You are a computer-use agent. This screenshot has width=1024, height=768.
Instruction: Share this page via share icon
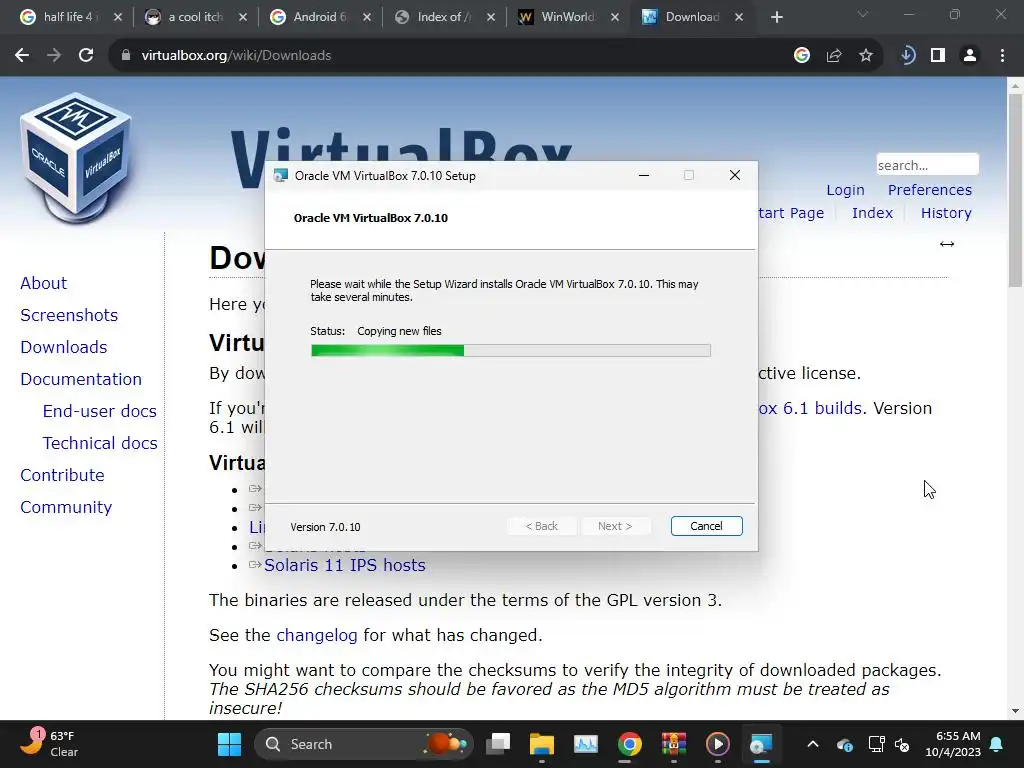[834, 56]
